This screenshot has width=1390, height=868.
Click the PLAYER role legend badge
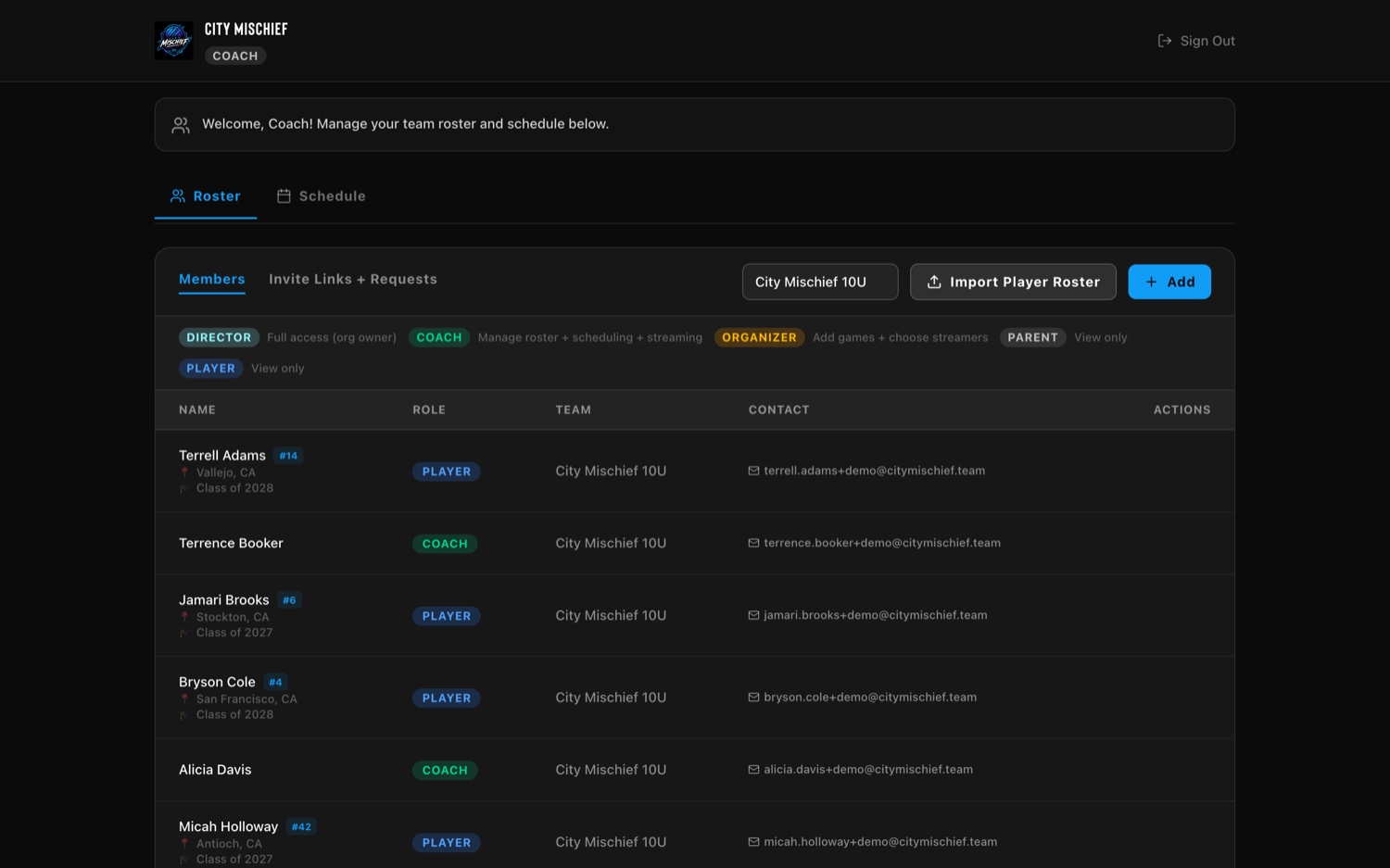(x=211, y=368)
